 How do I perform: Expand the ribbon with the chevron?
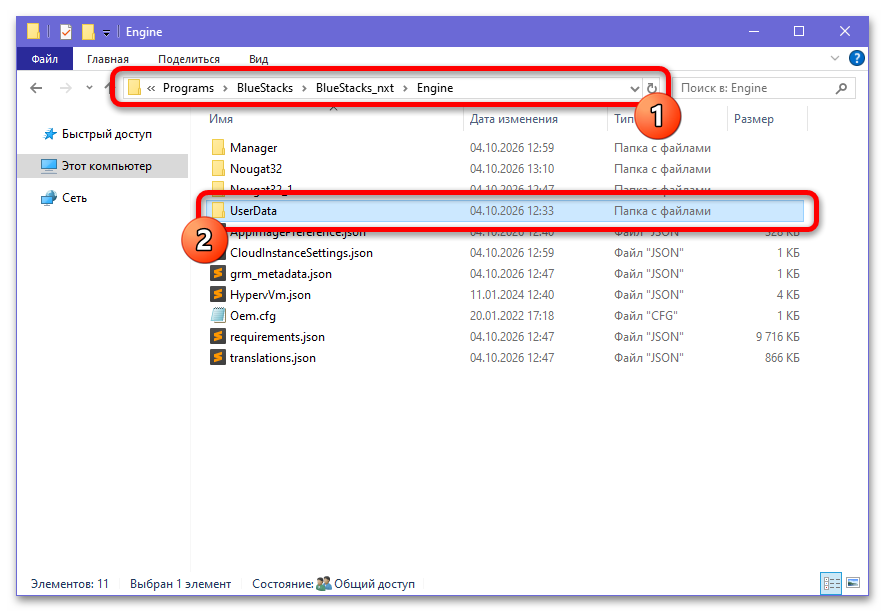[x=835, y=58]
